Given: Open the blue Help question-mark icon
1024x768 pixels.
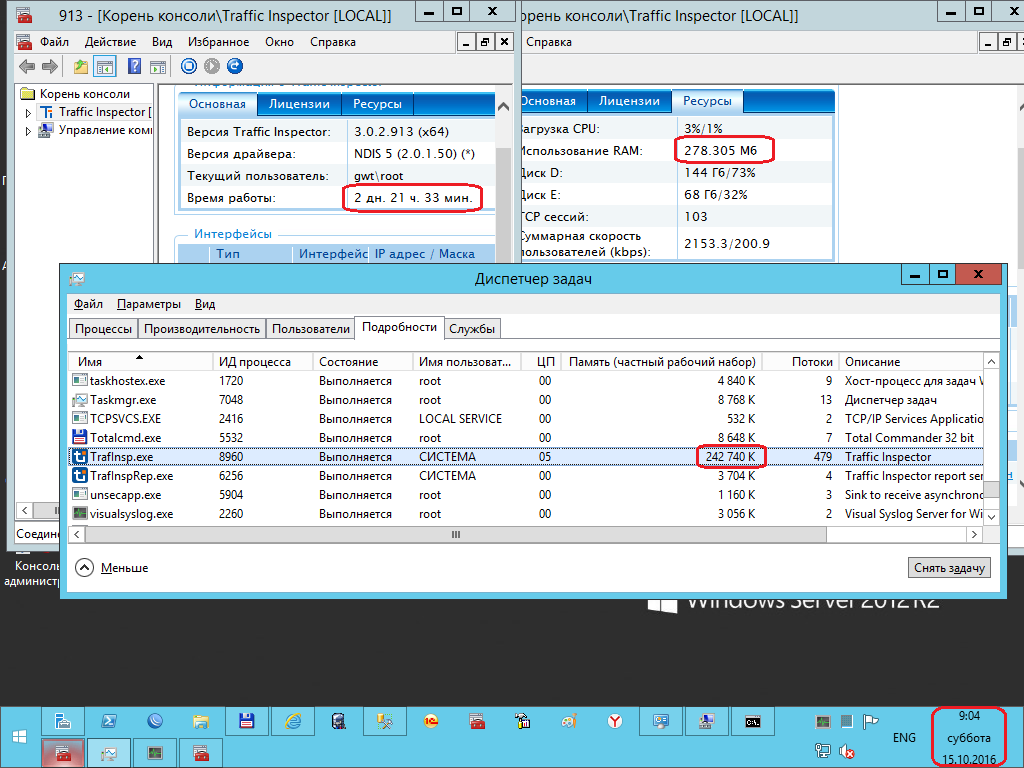Looking at the screenshot, I should point(135,66).
